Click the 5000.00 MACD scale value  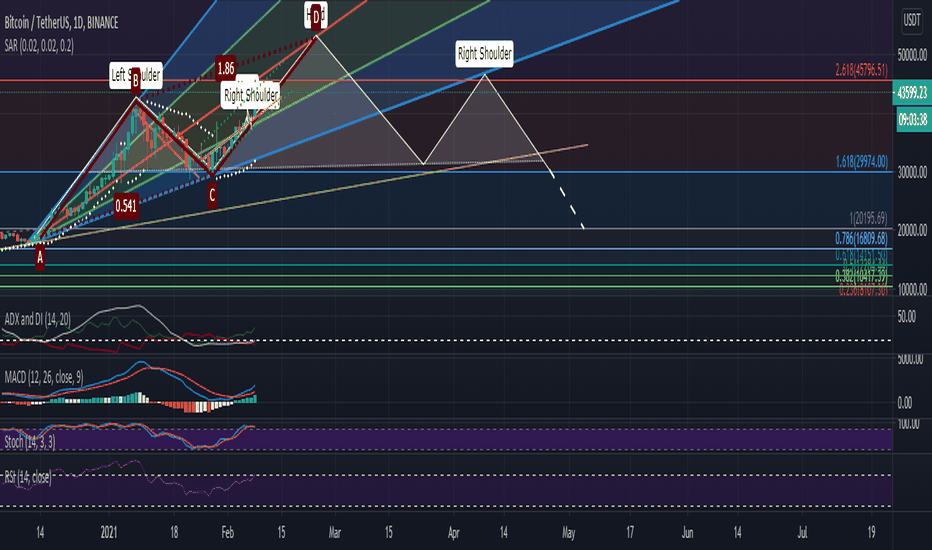coord(910,359)
